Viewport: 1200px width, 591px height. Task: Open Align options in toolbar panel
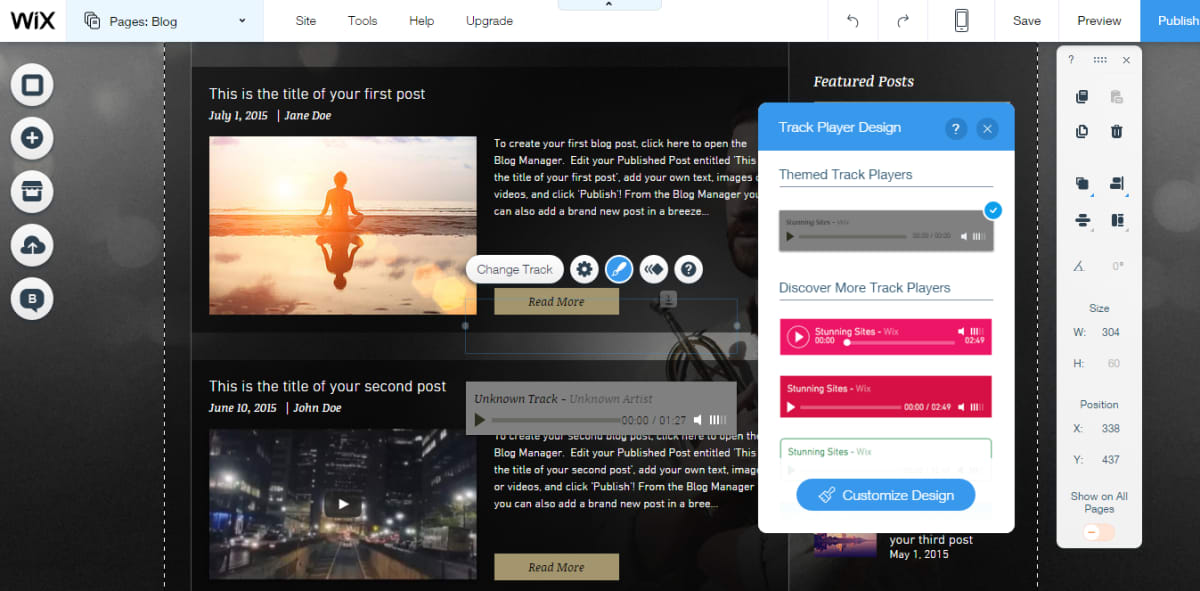[1118, 184]
